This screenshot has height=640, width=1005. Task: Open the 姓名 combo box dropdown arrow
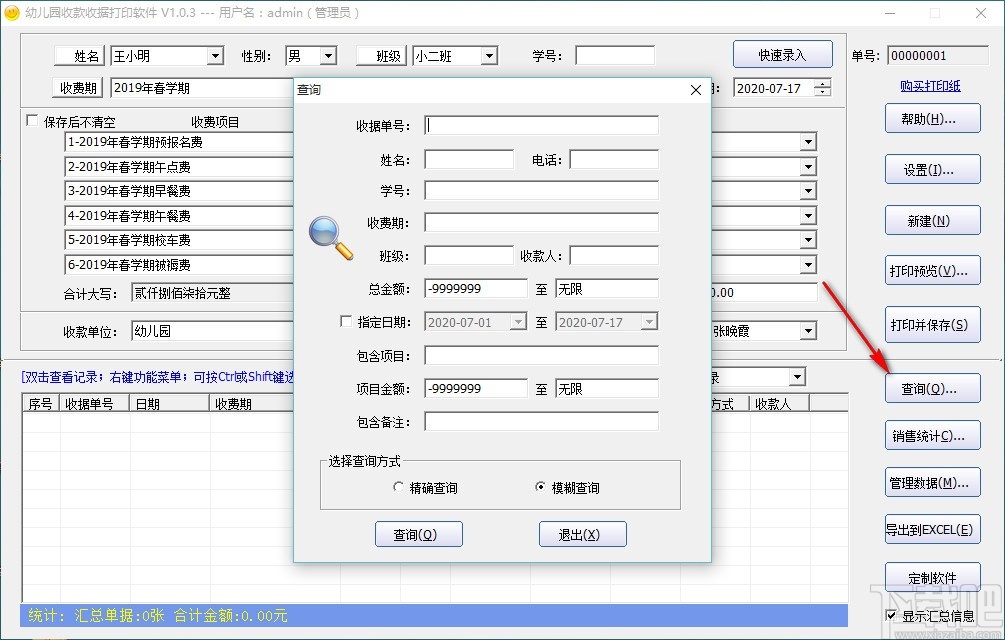215,56
